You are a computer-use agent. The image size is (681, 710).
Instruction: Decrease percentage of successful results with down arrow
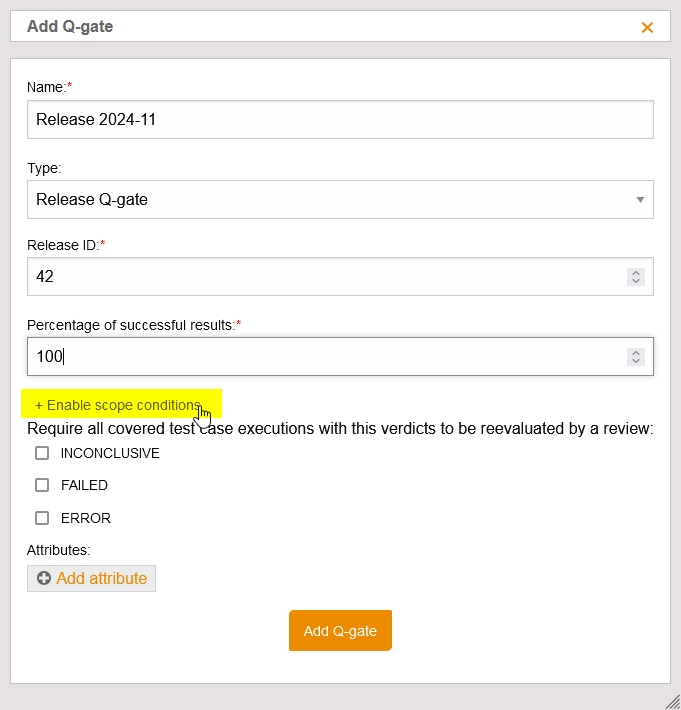[x=635, y=361]
